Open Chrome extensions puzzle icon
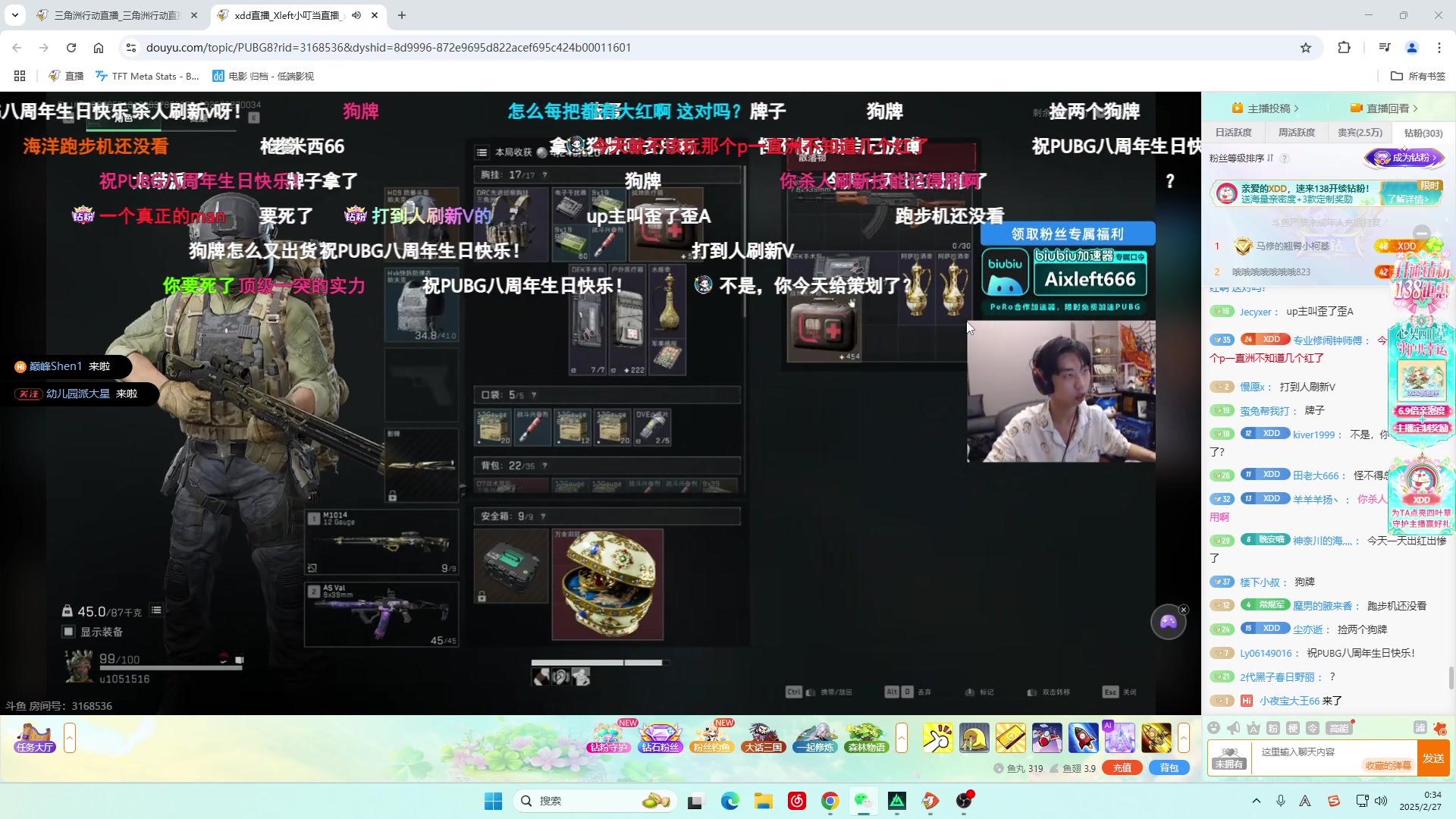The height and width of the screenshot is (819, 1456). [1344, 48]
